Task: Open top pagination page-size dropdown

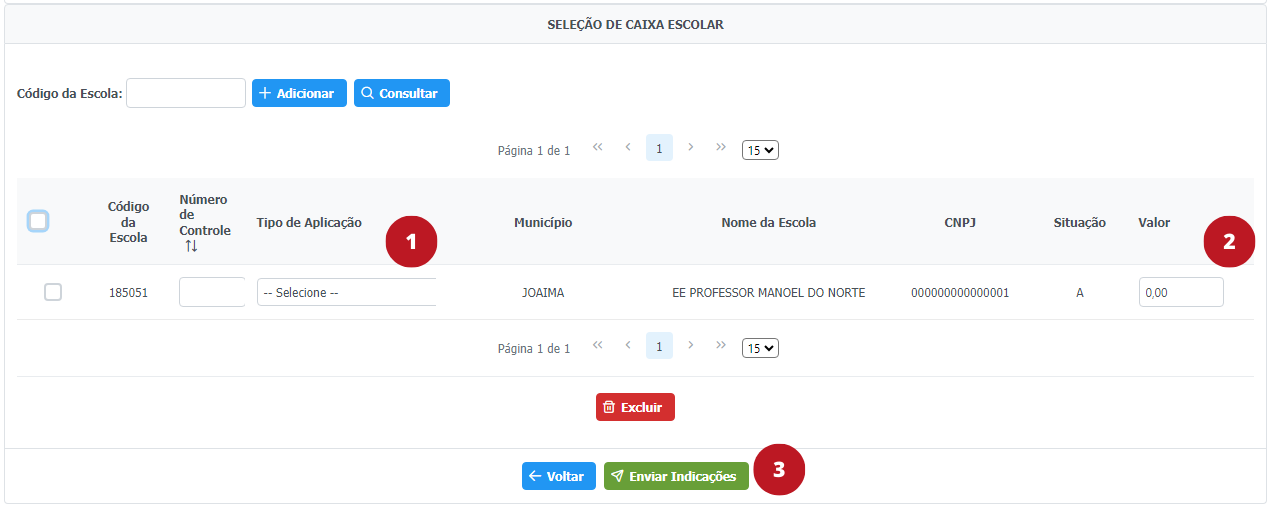Action: [760, 150]
